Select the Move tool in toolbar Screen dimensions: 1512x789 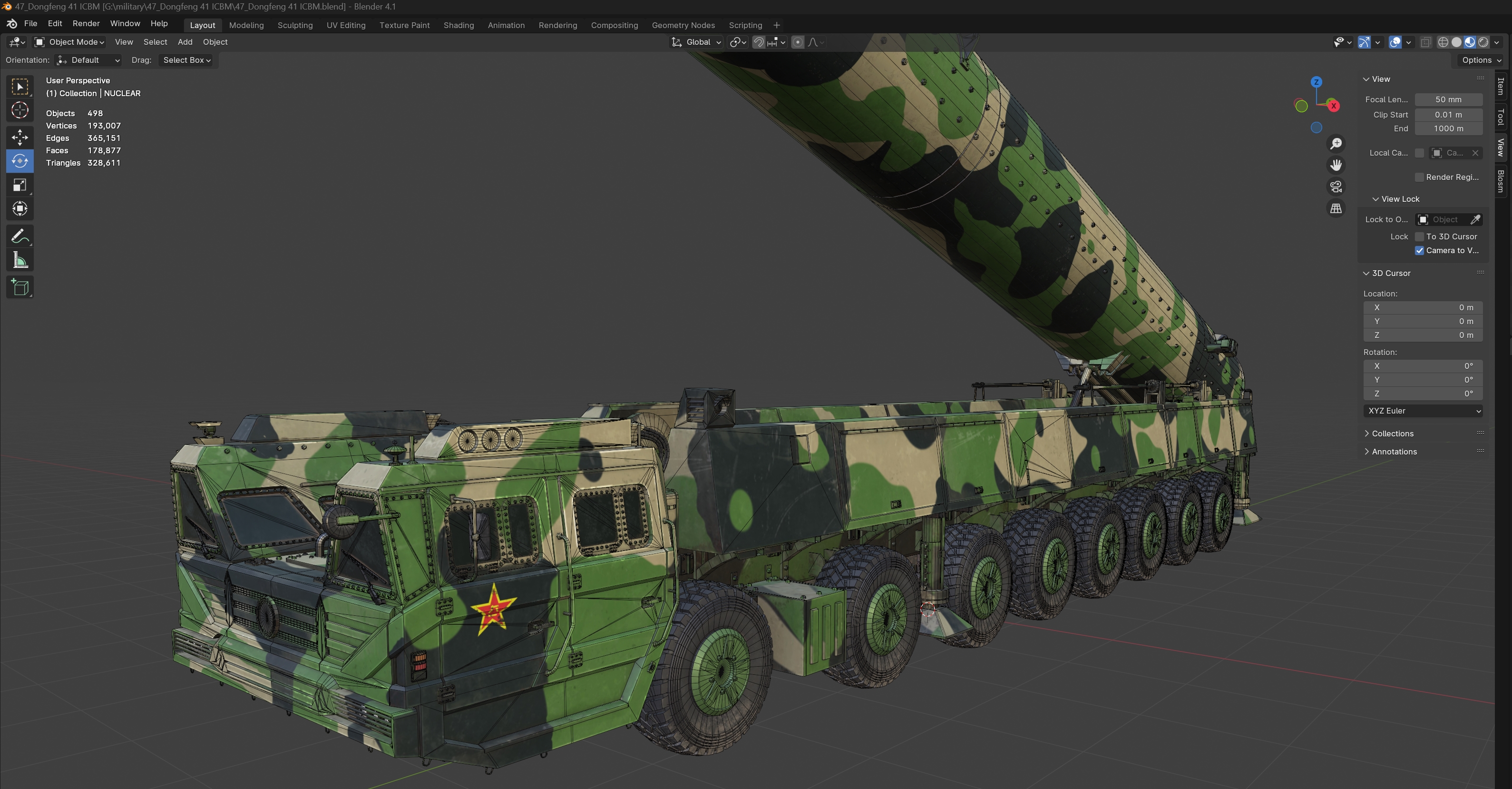(20, 137)
